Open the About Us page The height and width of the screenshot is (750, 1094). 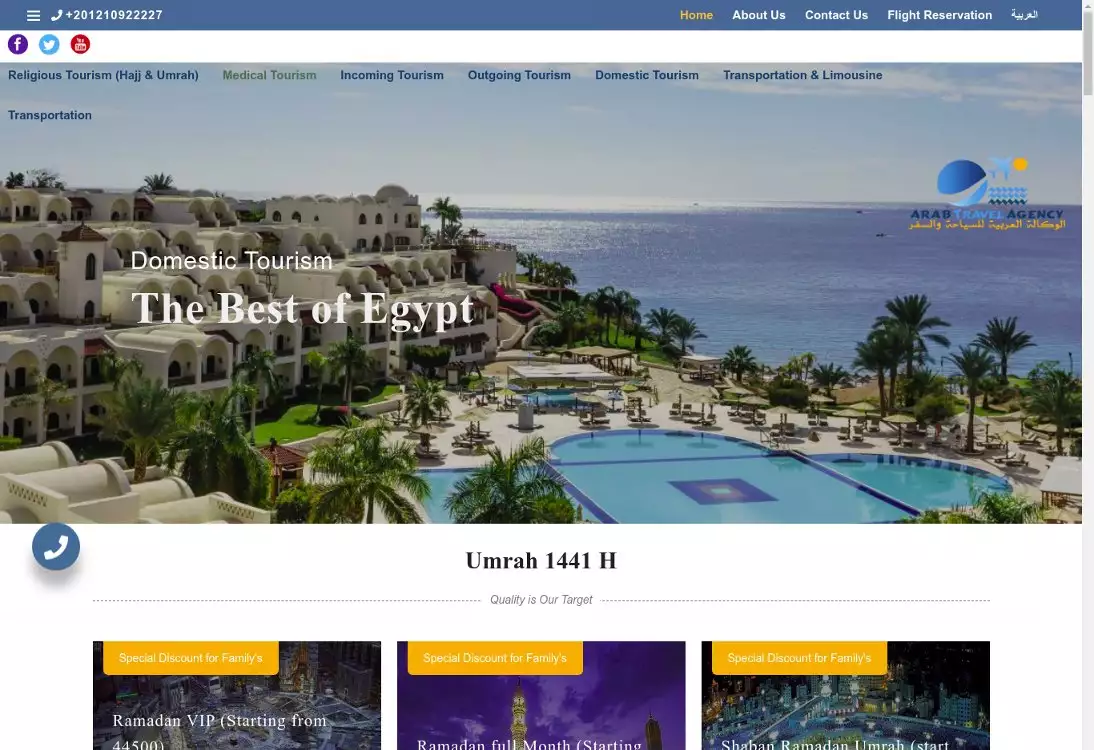coord(758,15)
